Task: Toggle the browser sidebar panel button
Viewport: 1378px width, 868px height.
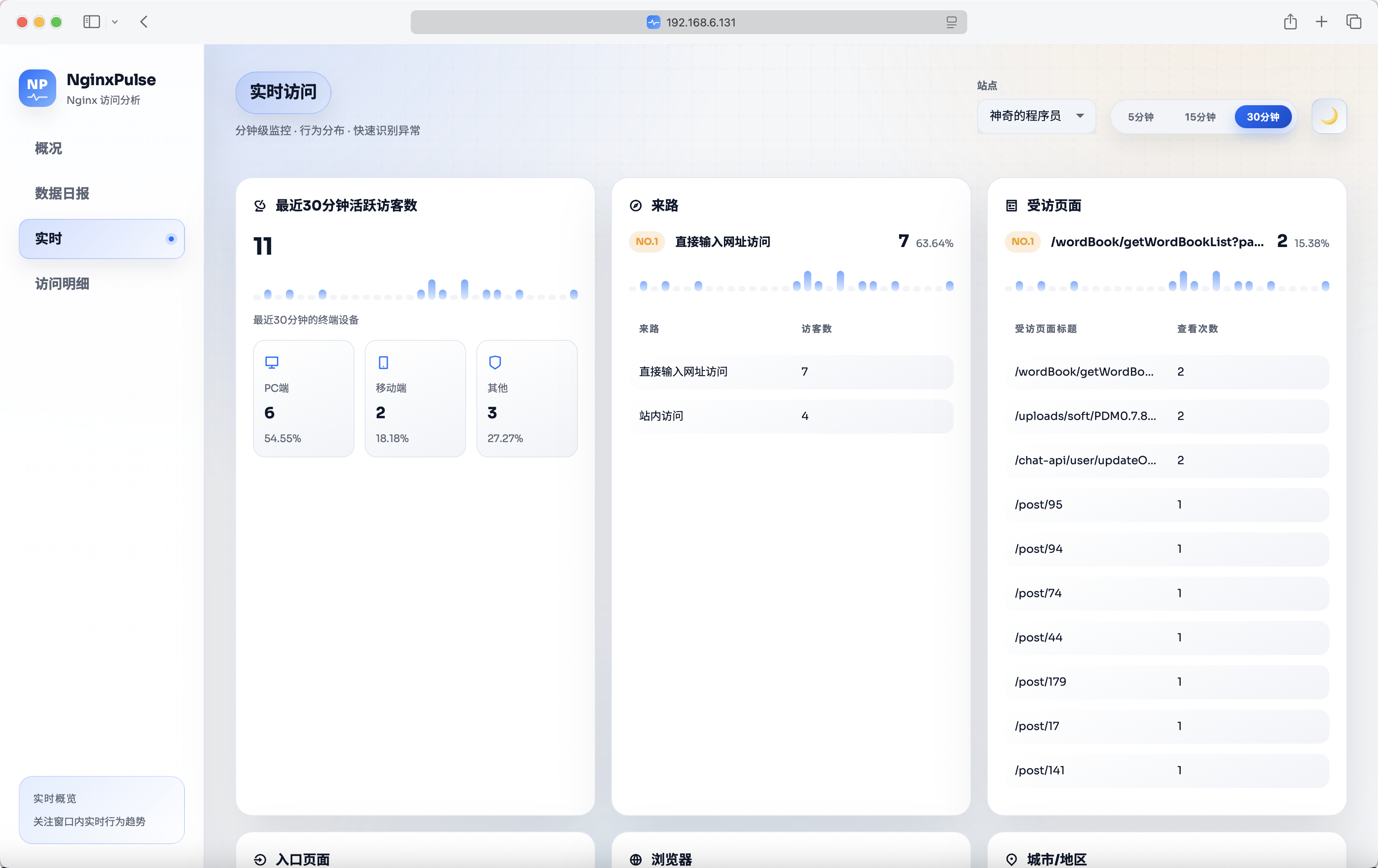Action: 92,22
